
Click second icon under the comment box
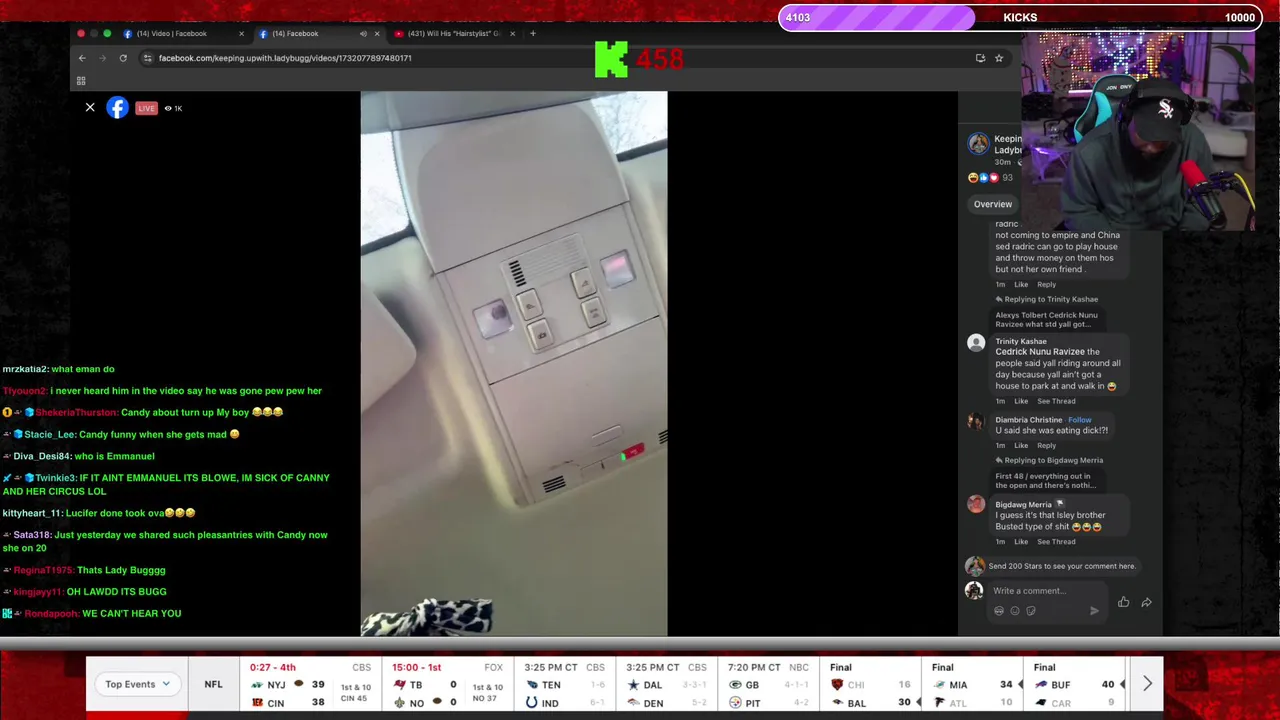tap(1015, 611)
